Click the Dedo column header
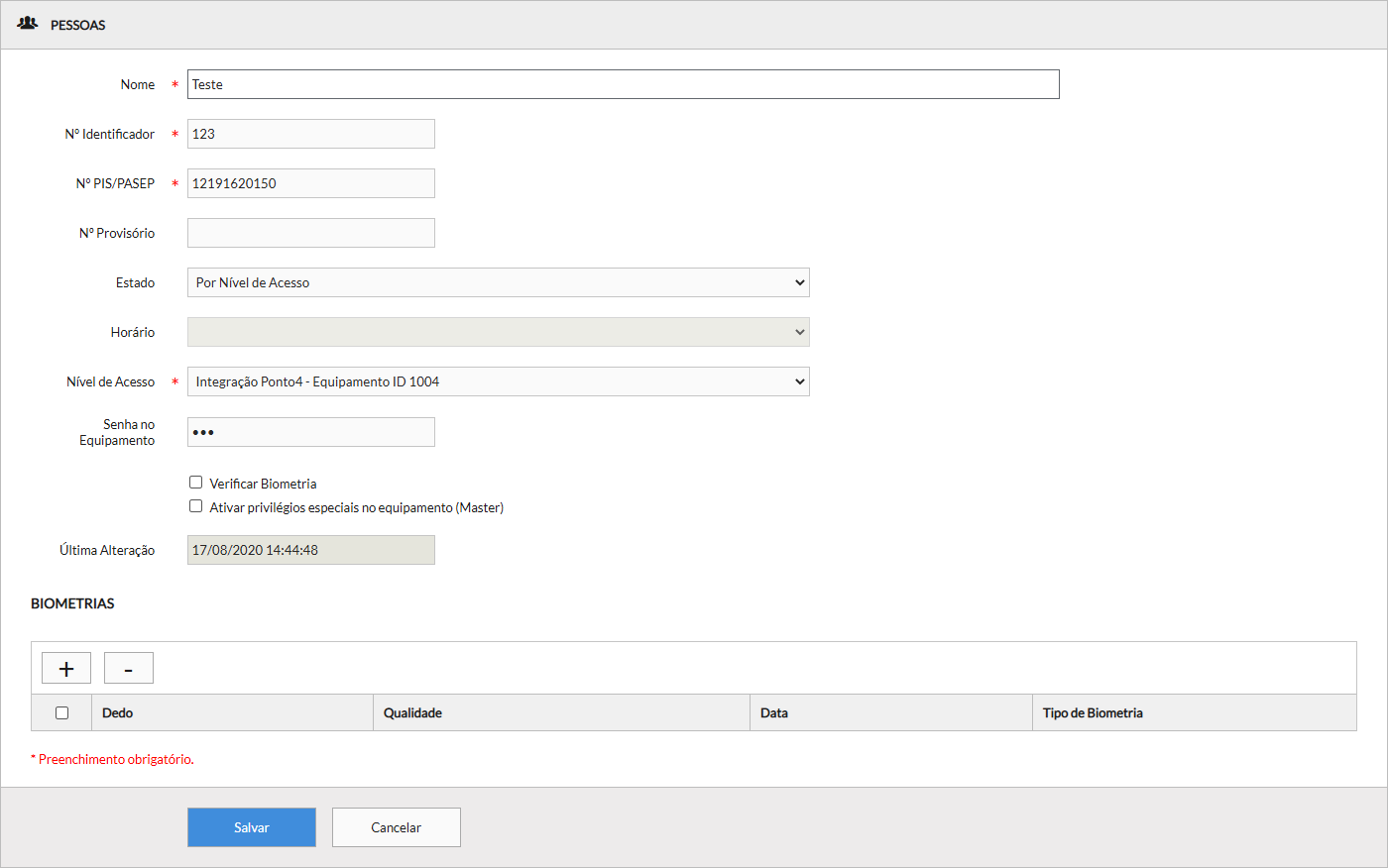 point(118,712)
